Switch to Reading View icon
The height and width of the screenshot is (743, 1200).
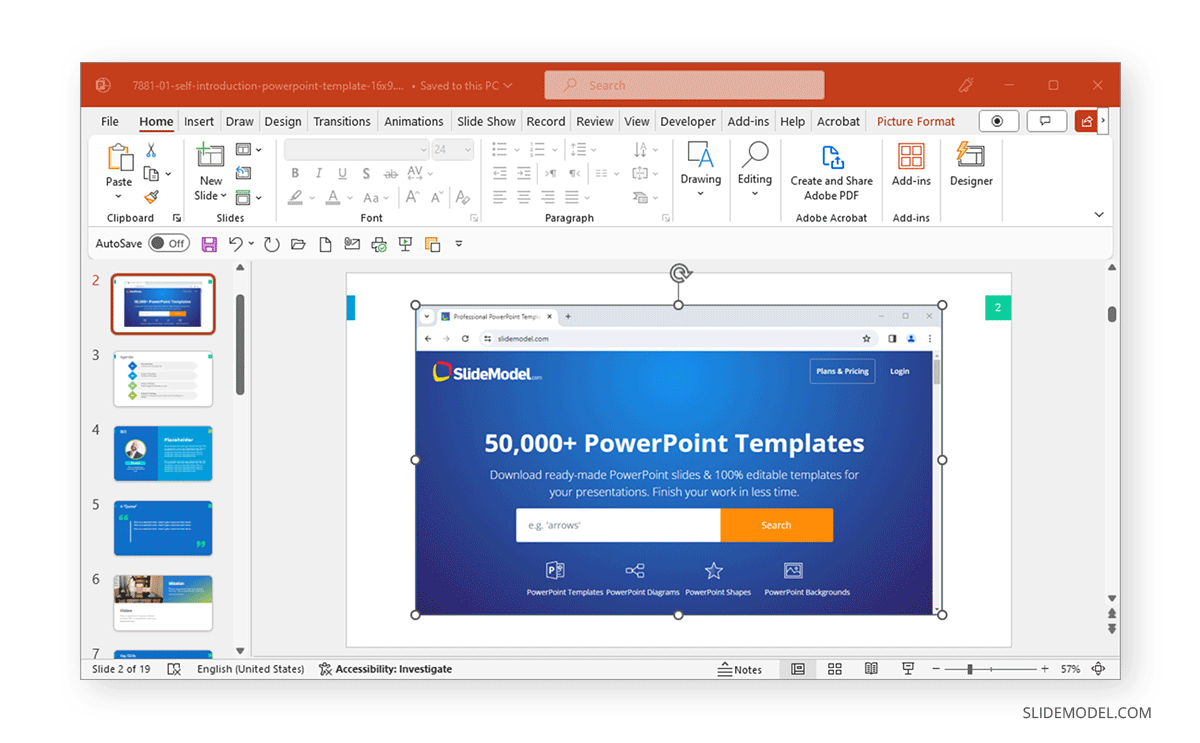point(871,669)
